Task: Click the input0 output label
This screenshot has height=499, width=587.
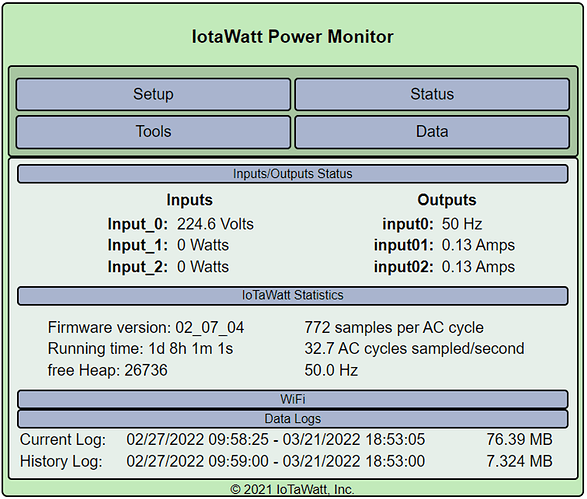Action: [x=408, y=224]
